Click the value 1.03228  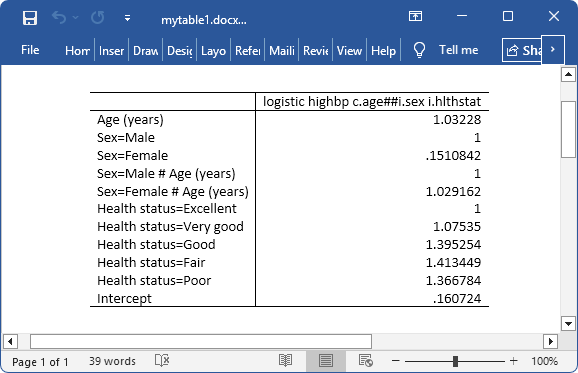pyautogui.click(x=457, y=120)
